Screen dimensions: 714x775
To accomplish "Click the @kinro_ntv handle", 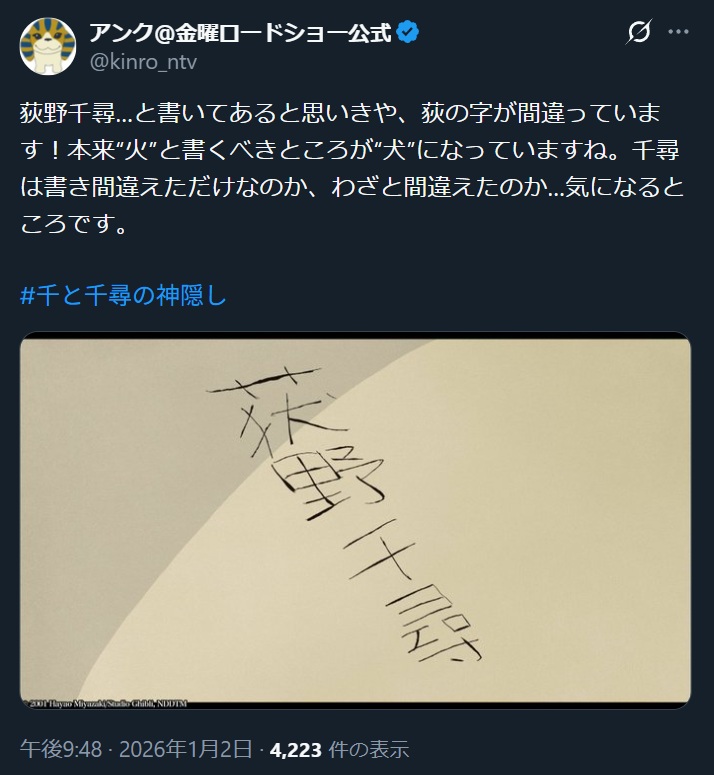I will (x=143, y=62).
